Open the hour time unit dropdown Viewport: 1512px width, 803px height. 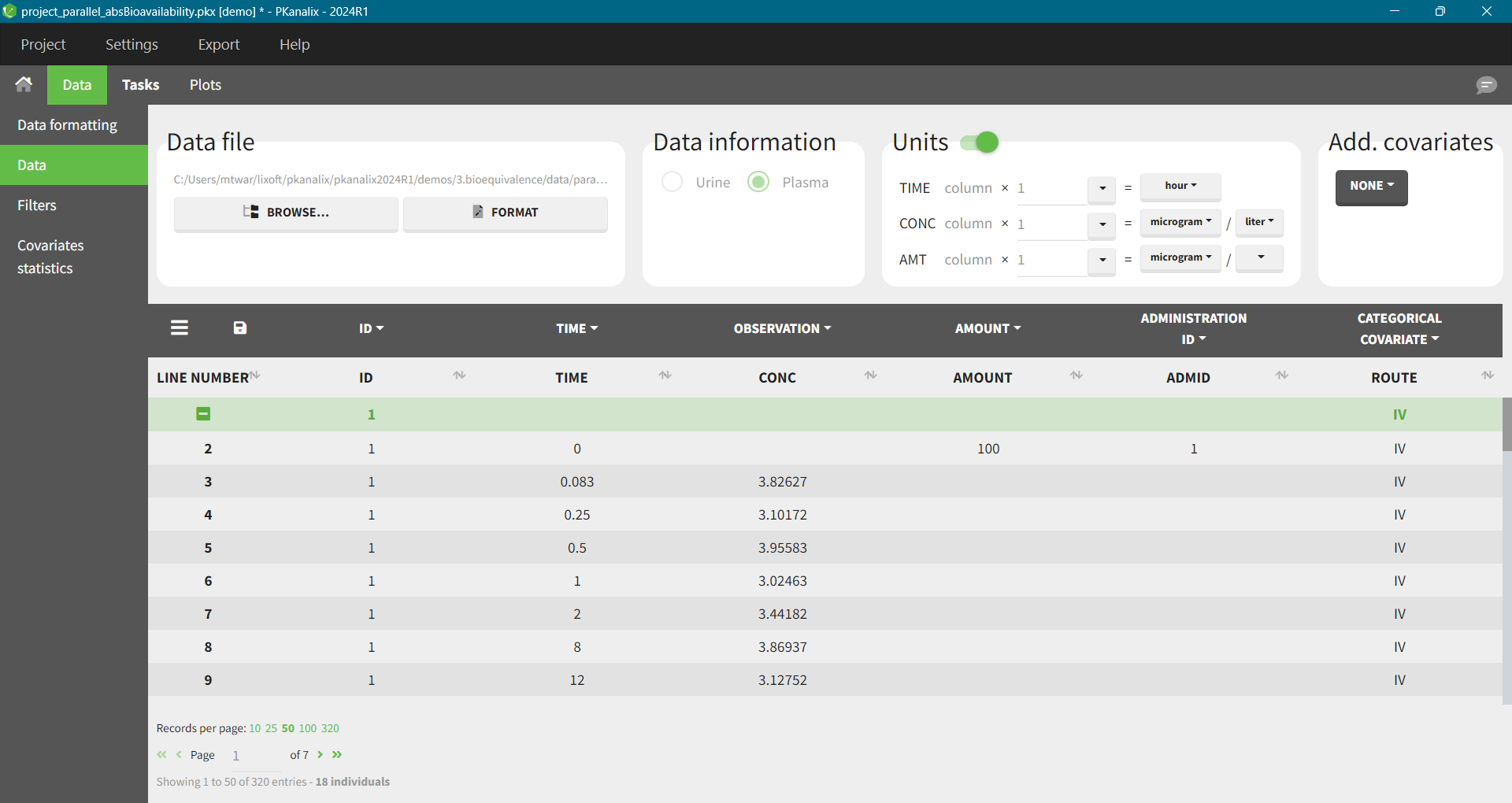pyautogui.click(x=1180, y=187)
